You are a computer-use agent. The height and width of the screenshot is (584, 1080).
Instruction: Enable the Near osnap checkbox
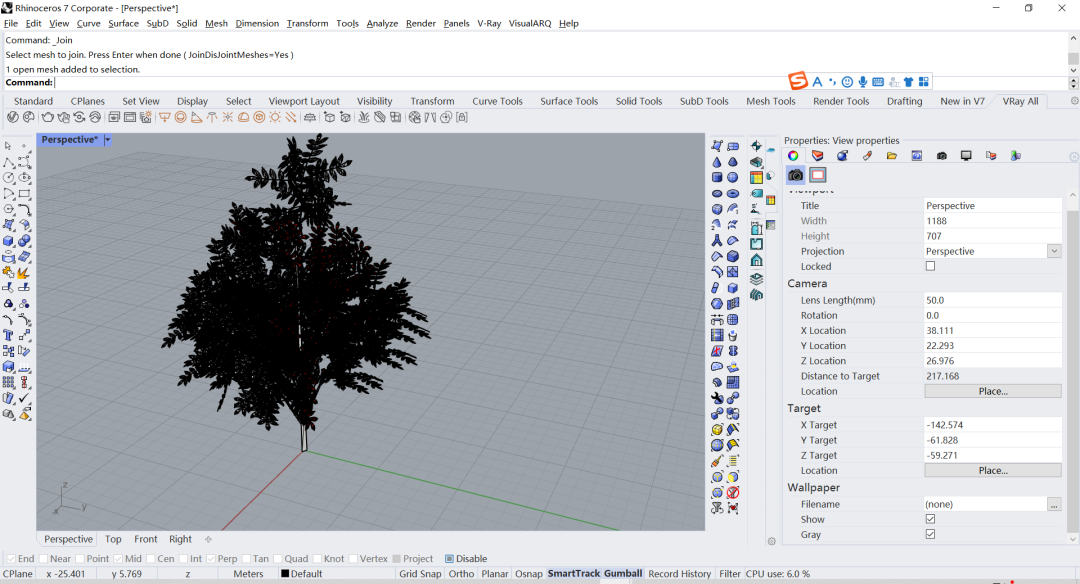pyautogui.click(x=44, y=559)
